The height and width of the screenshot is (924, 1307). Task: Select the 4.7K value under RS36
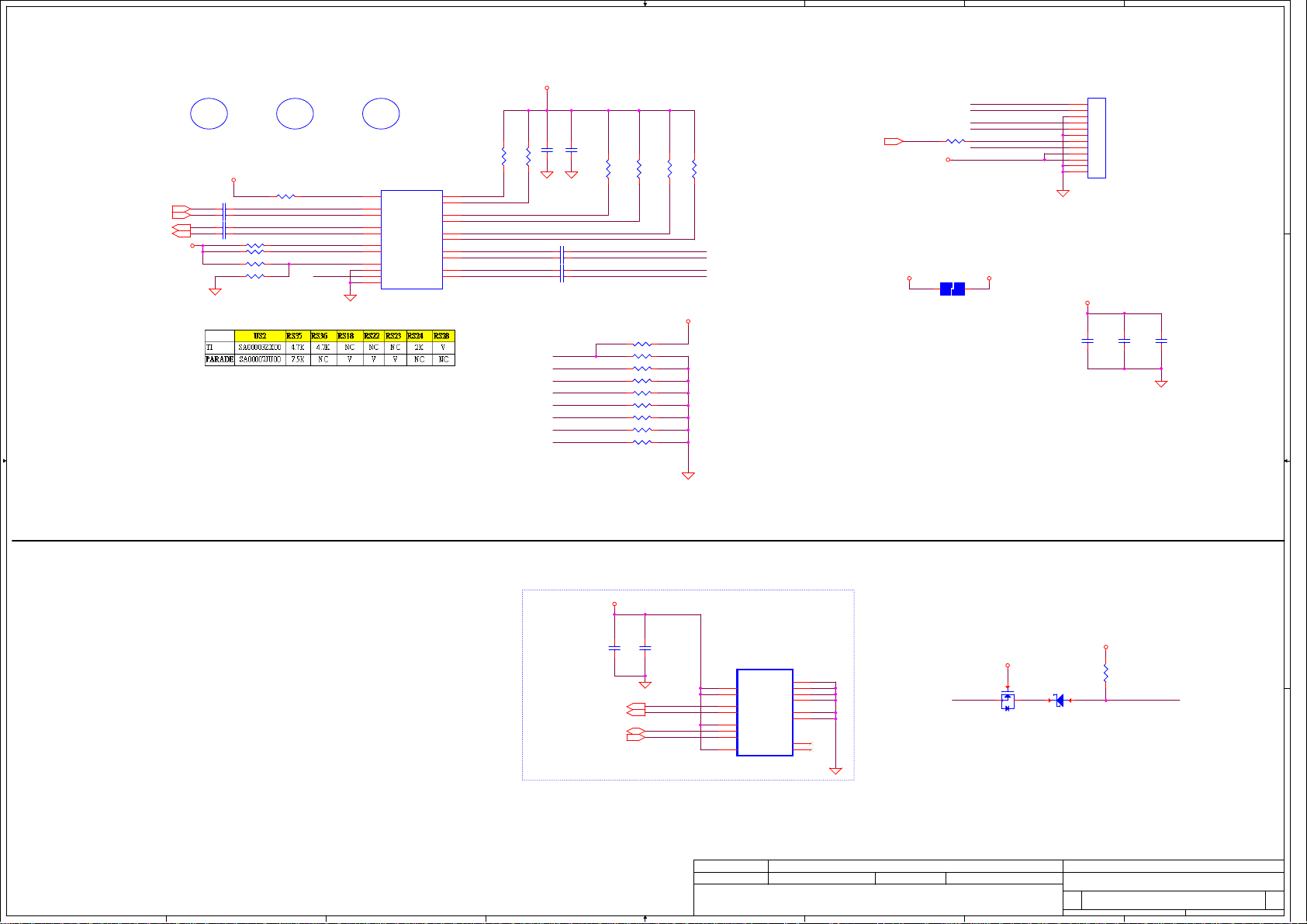coord(323,348)
